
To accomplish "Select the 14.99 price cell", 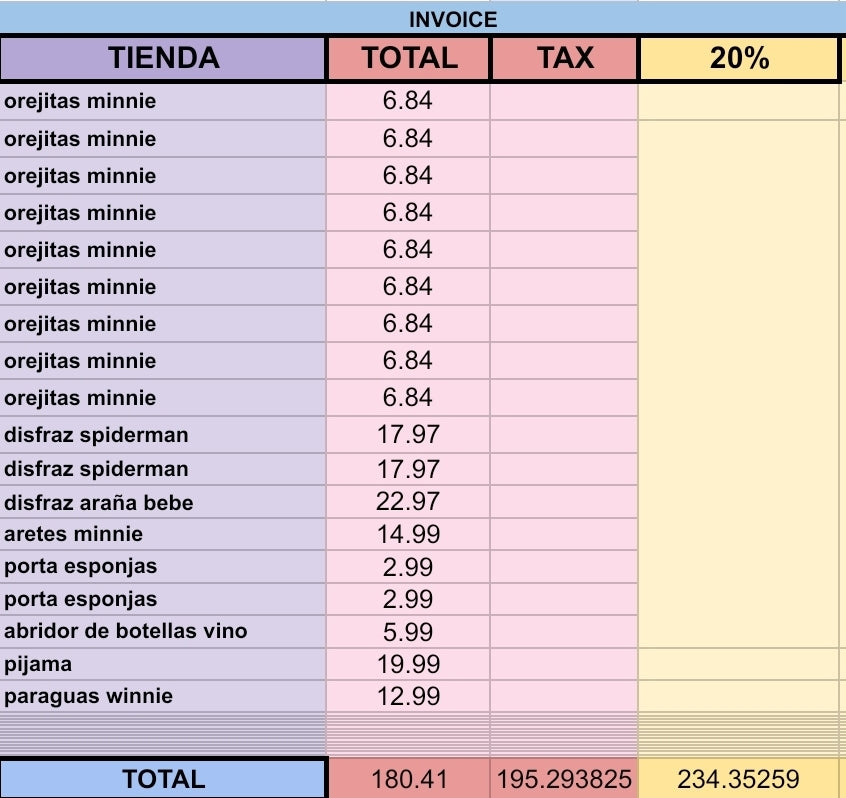I will click(x=408, y=534).
